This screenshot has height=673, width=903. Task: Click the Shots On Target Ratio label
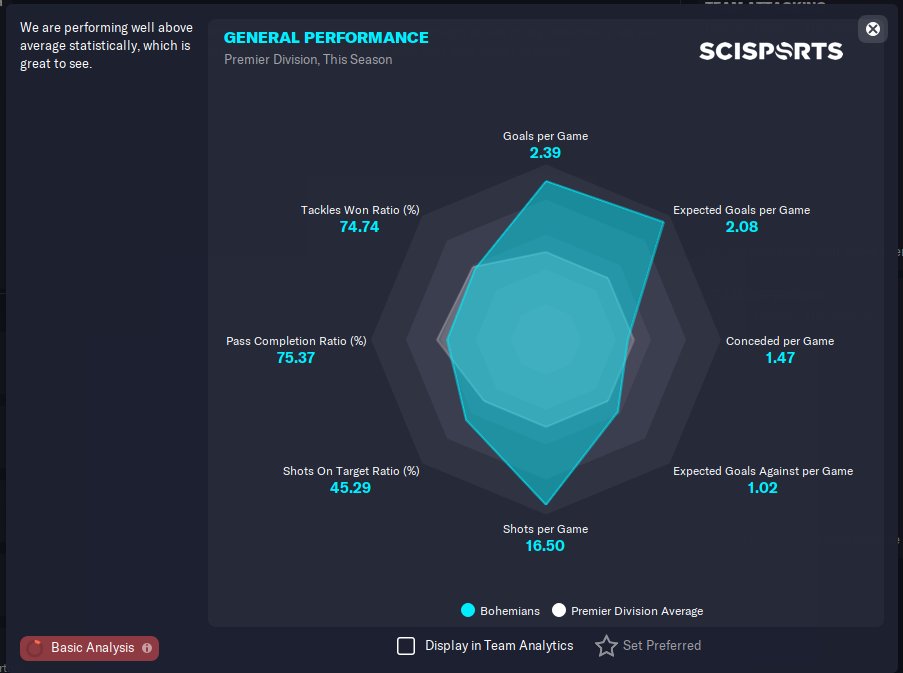point(351,471)
